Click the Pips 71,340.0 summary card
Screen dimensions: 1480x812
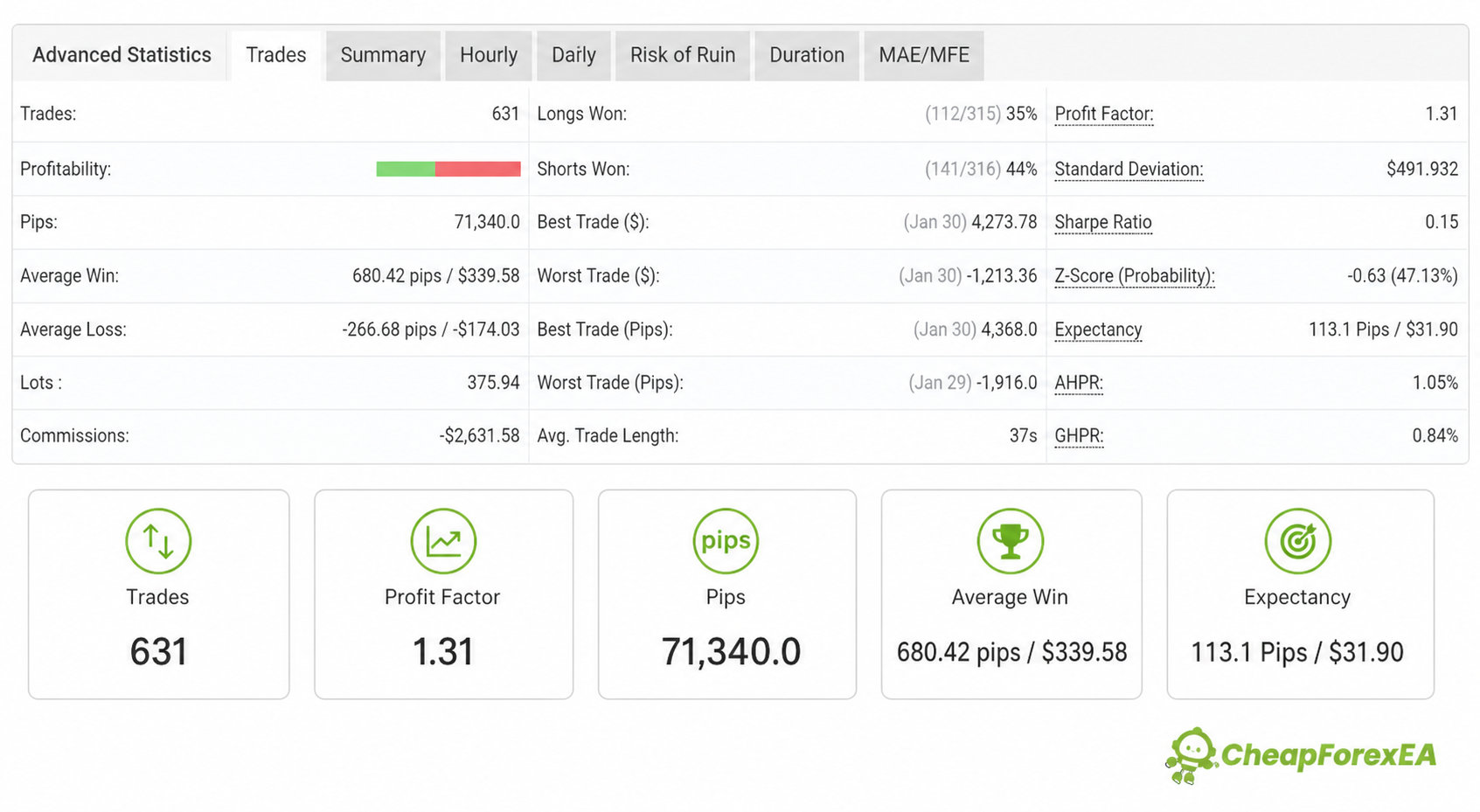(x=727, y=594)
